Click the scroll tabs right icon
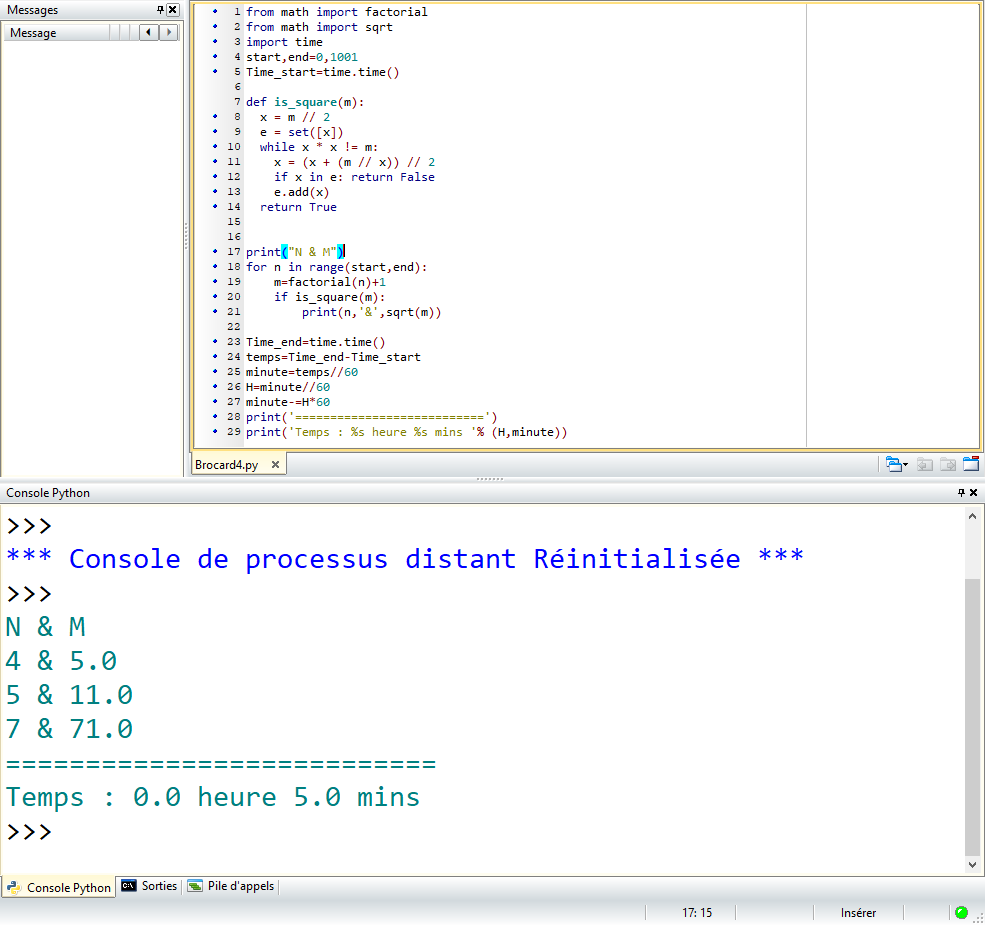 pyautogui.click(x=946, y=464)
